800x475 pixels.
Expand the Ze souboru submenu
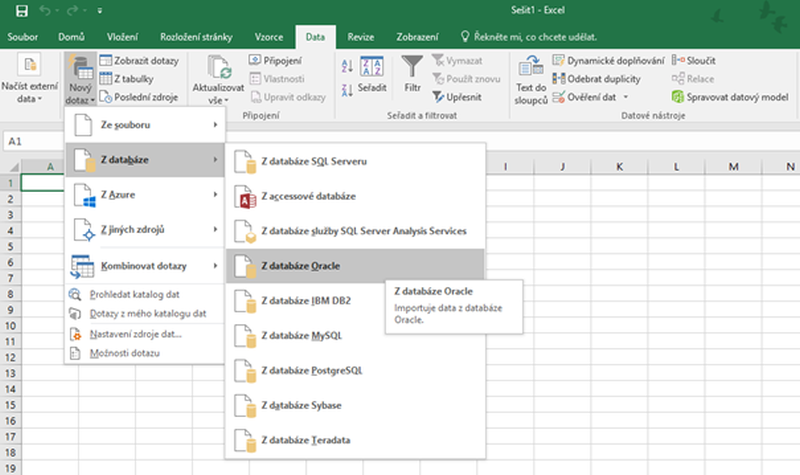[x=145, y=124]
